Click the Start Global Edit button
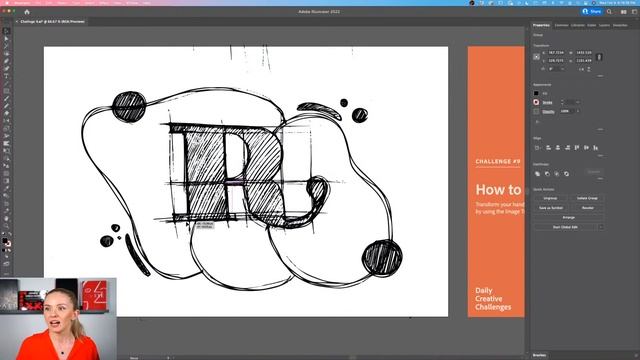The image size is (640, 360). coord(565,227)
